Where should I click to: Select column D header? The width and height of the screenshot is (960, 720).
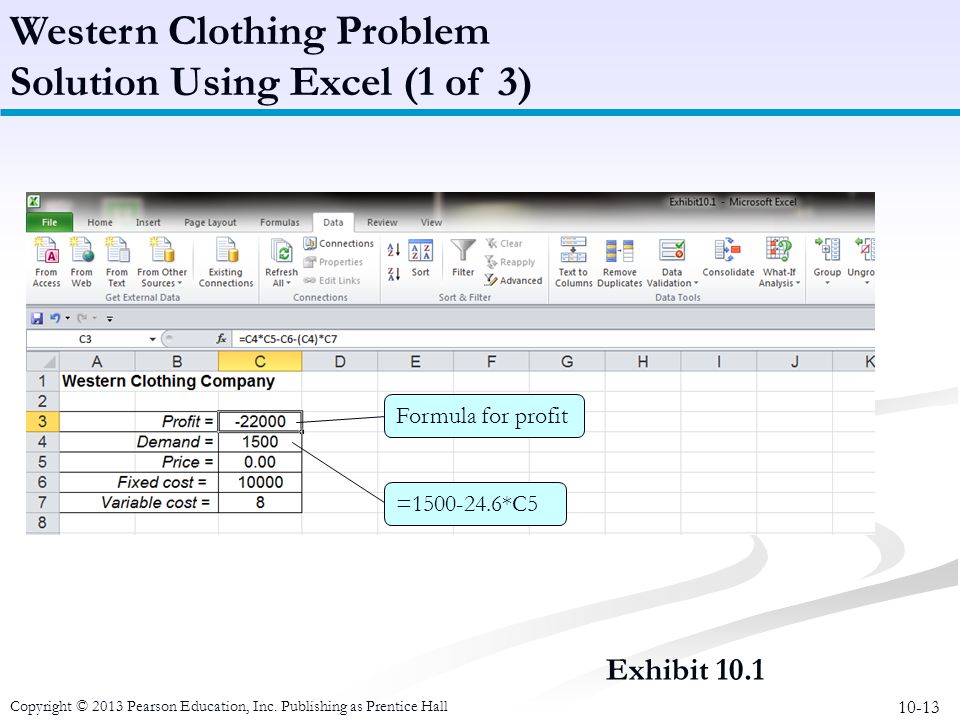(340, 362)
